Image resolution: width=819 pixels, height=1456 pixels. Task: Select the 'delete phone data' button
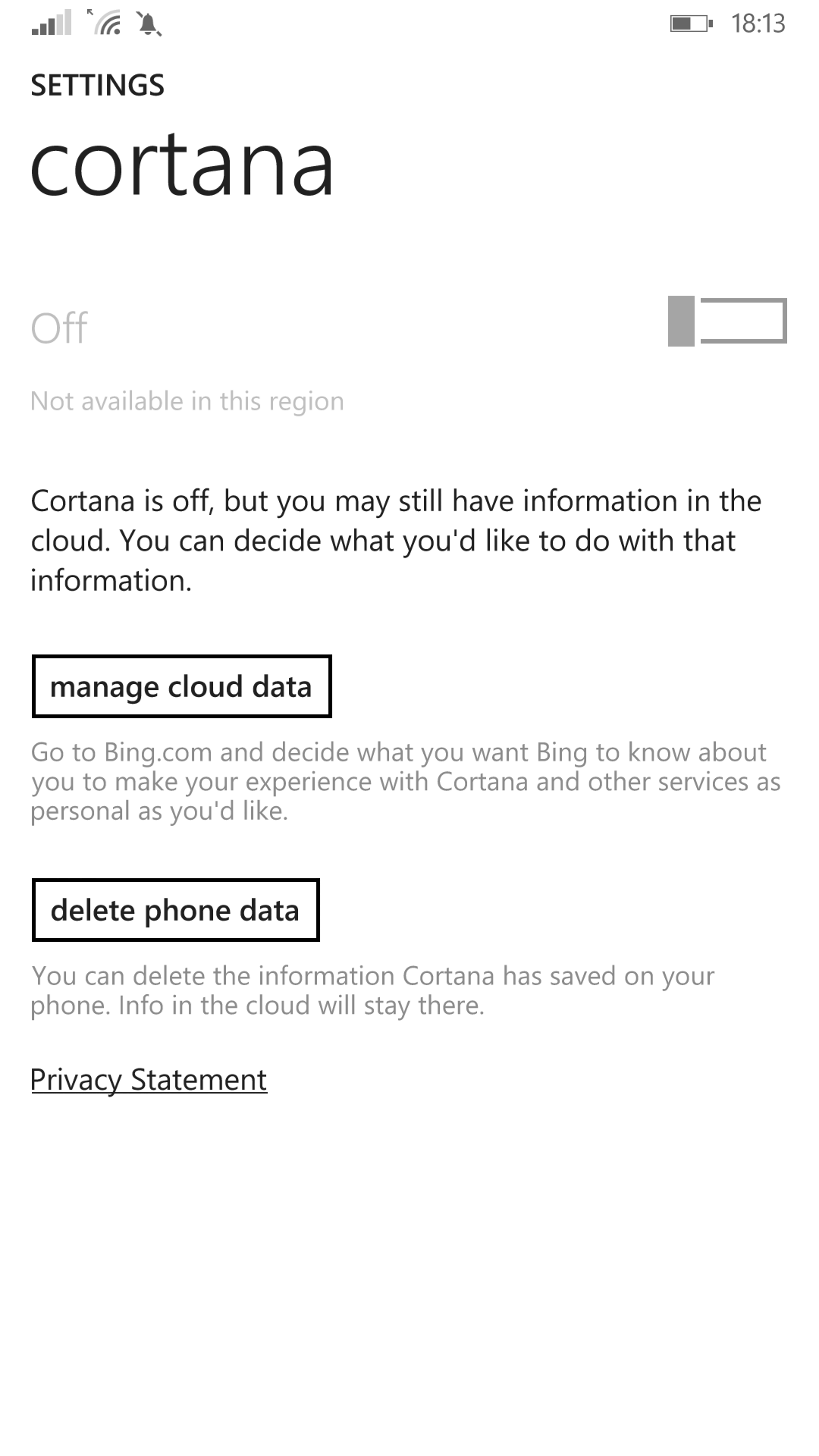click(176, 910)
